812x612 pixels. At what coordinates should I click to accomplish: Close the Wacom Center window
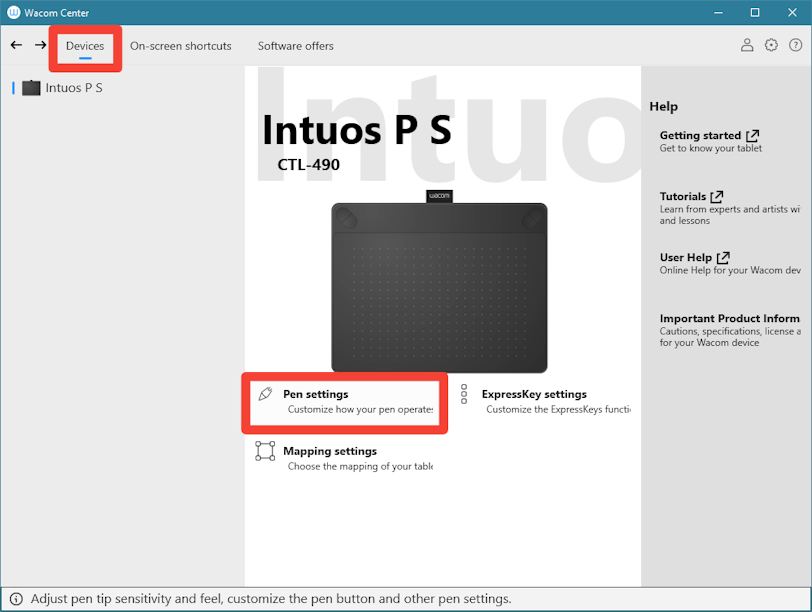pos(792,12)
